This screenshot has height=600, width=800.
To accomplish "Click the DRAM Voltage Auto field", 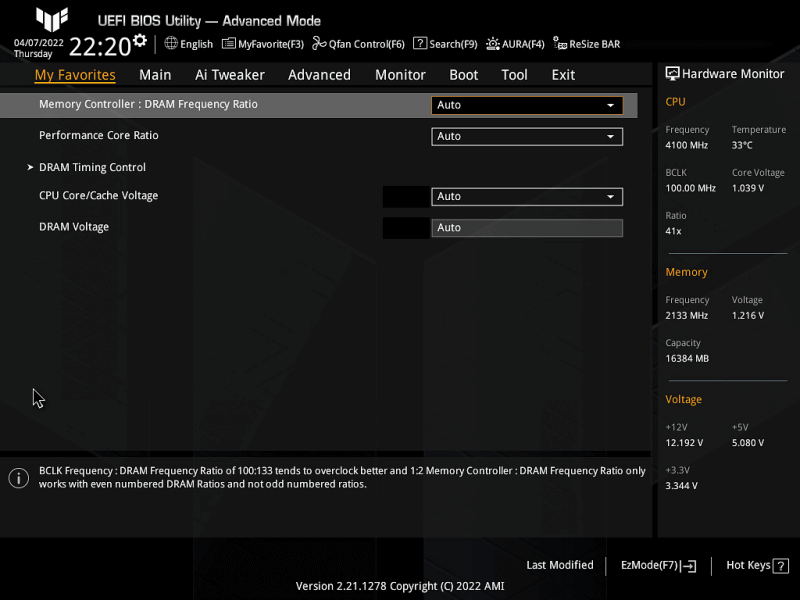I will coord(527,228).
